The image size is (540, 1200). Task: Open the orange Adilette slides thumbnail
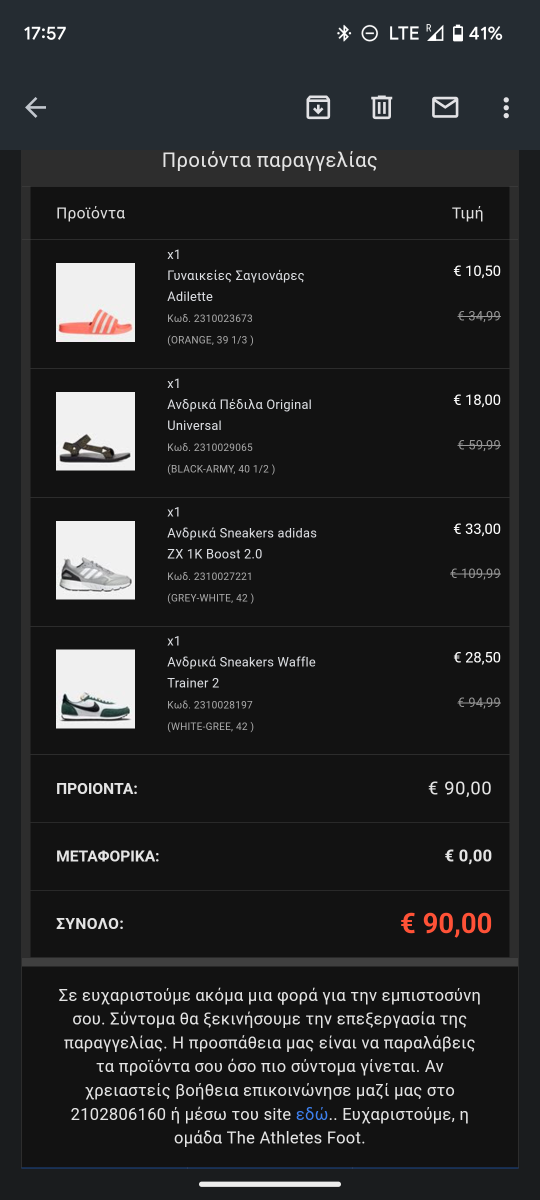click(95, 302)
